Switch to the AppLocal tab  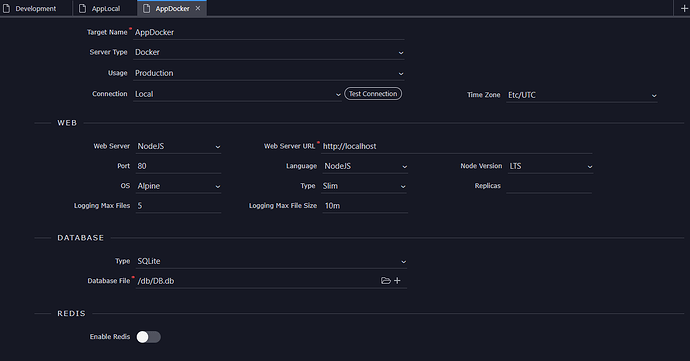(x=105, y=8)
